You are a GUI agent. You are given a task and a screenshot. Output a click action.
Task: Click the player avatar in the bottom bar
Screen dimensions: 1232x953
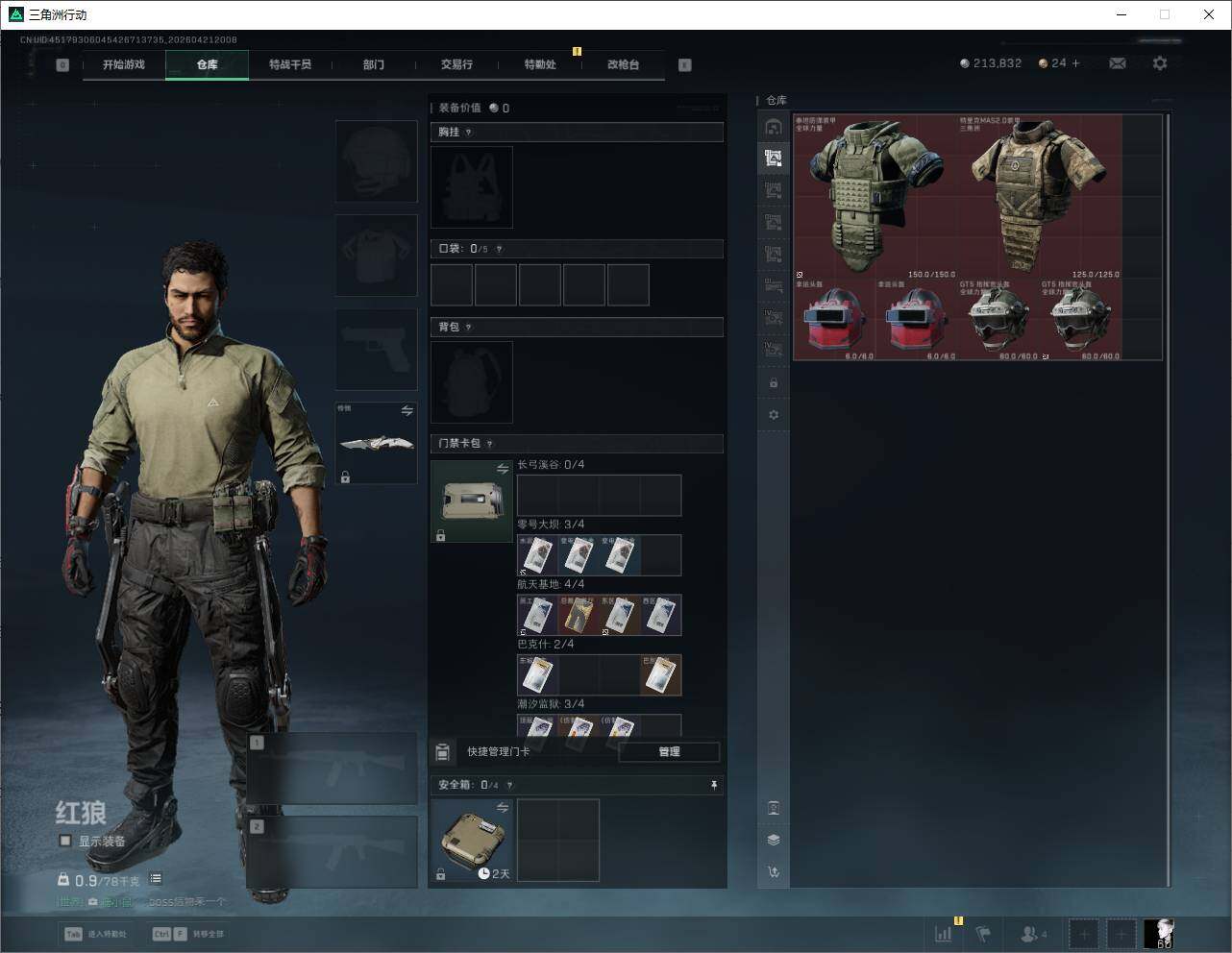pos(1159,933)
